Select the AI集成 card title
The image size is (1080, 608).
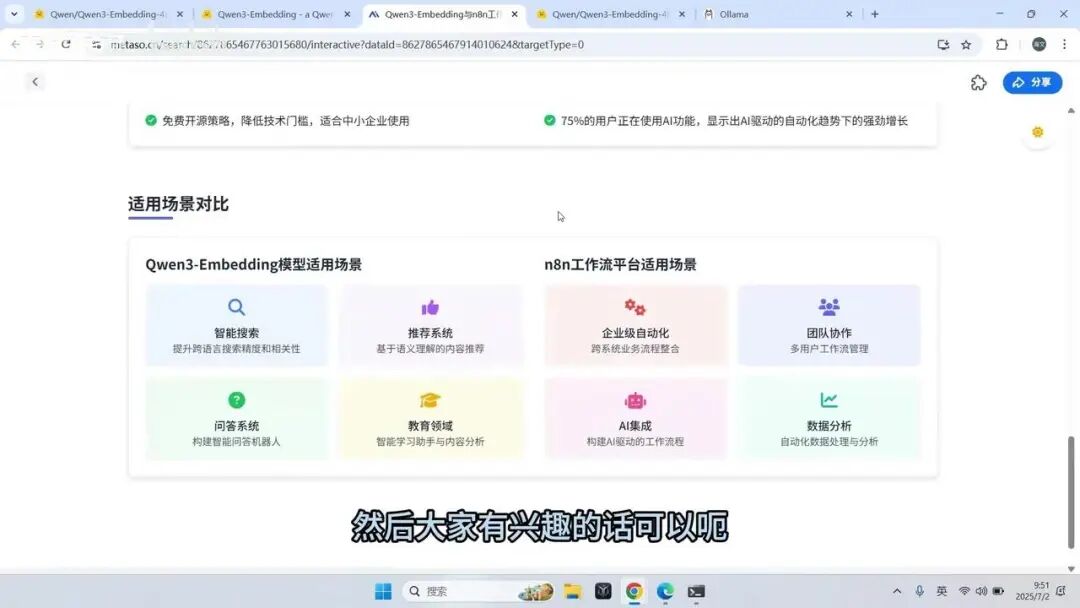[635, 426]
